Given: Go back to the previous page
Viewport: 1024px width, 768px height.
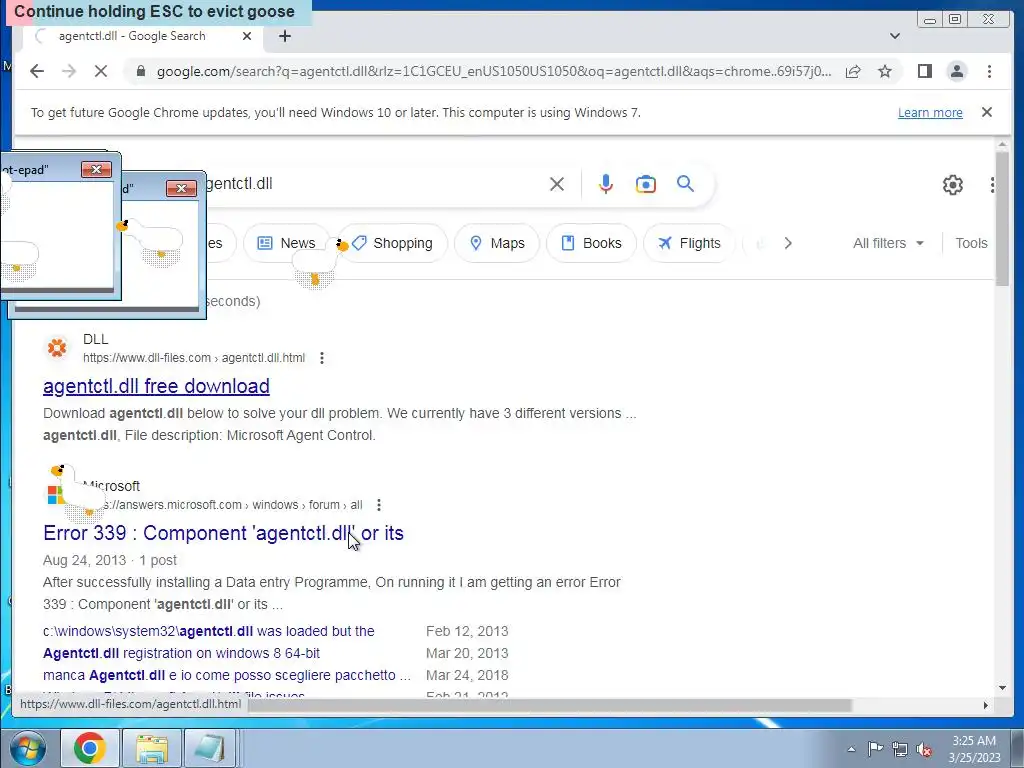Looking at the screenshot, I should [37, 71].
